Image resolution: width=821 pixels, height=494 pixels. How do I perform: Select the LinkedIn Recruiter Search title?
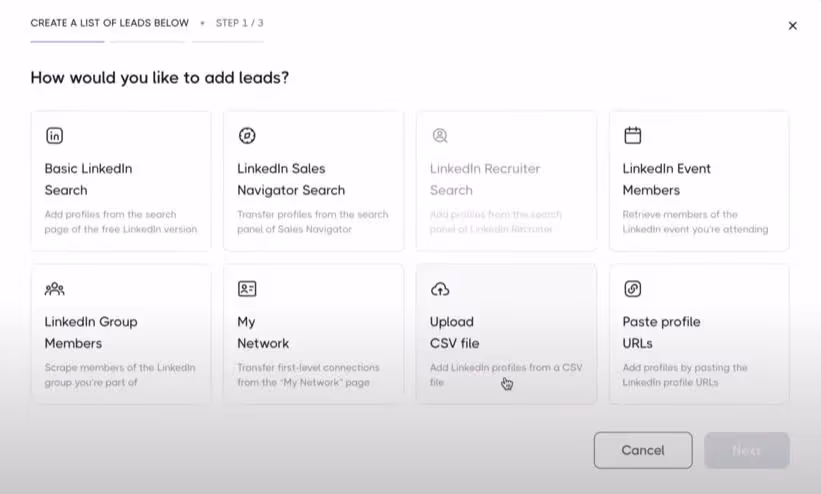pyautogui.click(x=485, y=179)
